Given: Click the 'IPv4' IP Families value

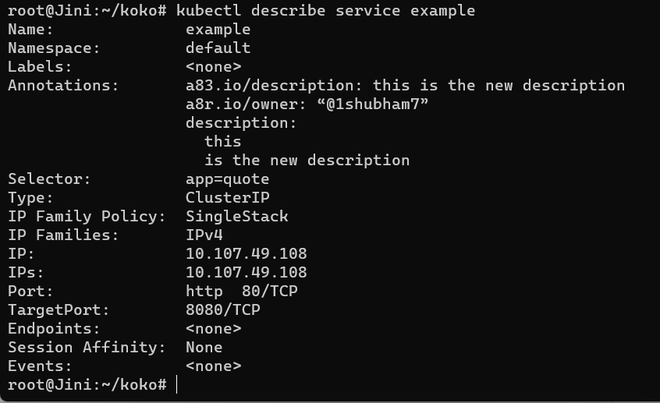Looking at the screenshot, I should point(204,235).
